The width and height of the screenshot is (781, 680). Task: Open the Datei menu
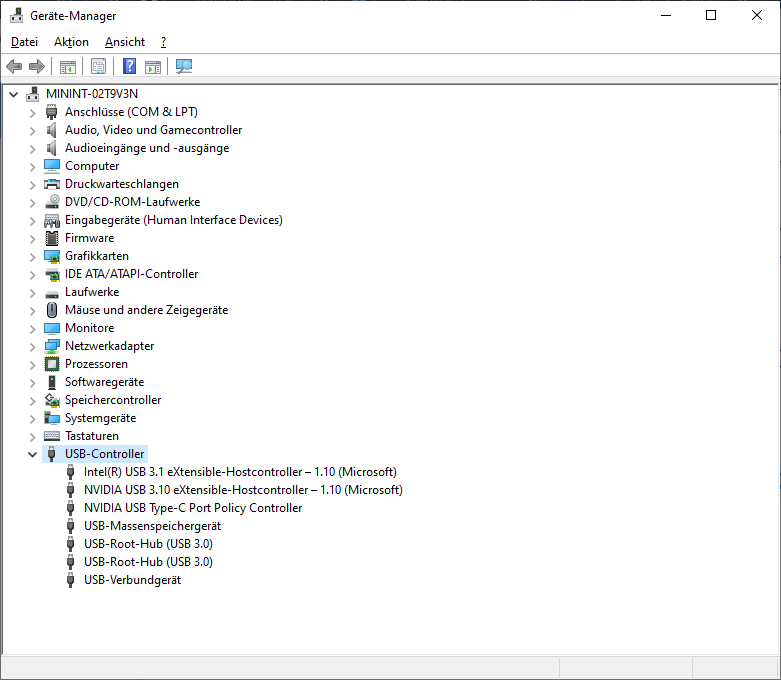pos(24,42)
